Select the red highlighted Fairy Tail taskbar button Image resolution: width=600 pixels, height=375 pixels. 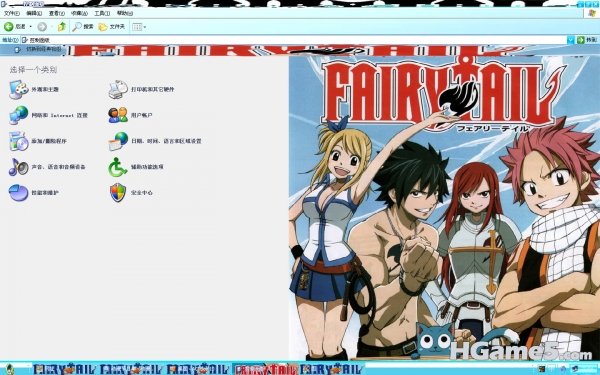(x=265, y=369)
